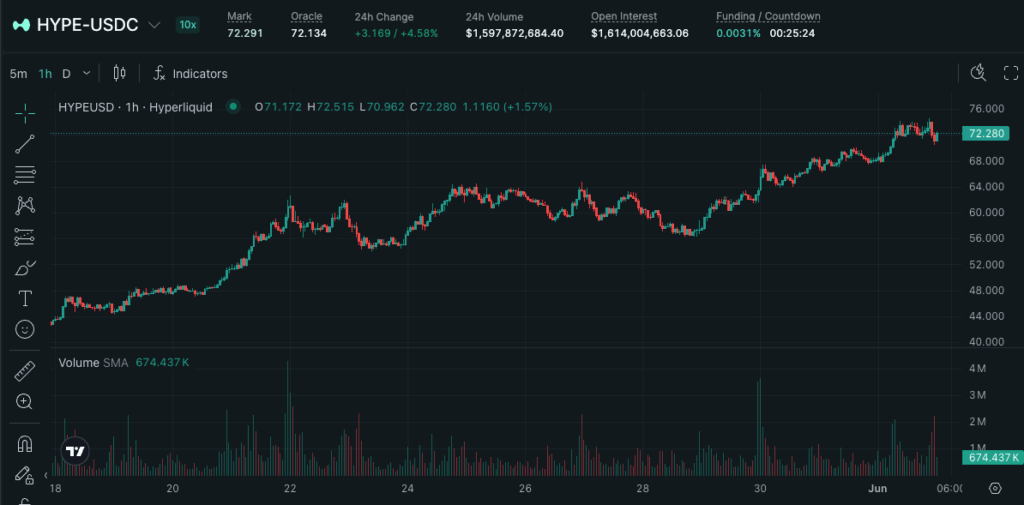Image resolution: width=1024 pixels, height=505 pixels.
Task: Click the 0.0031% funding rate value
Action: [738, 33]
